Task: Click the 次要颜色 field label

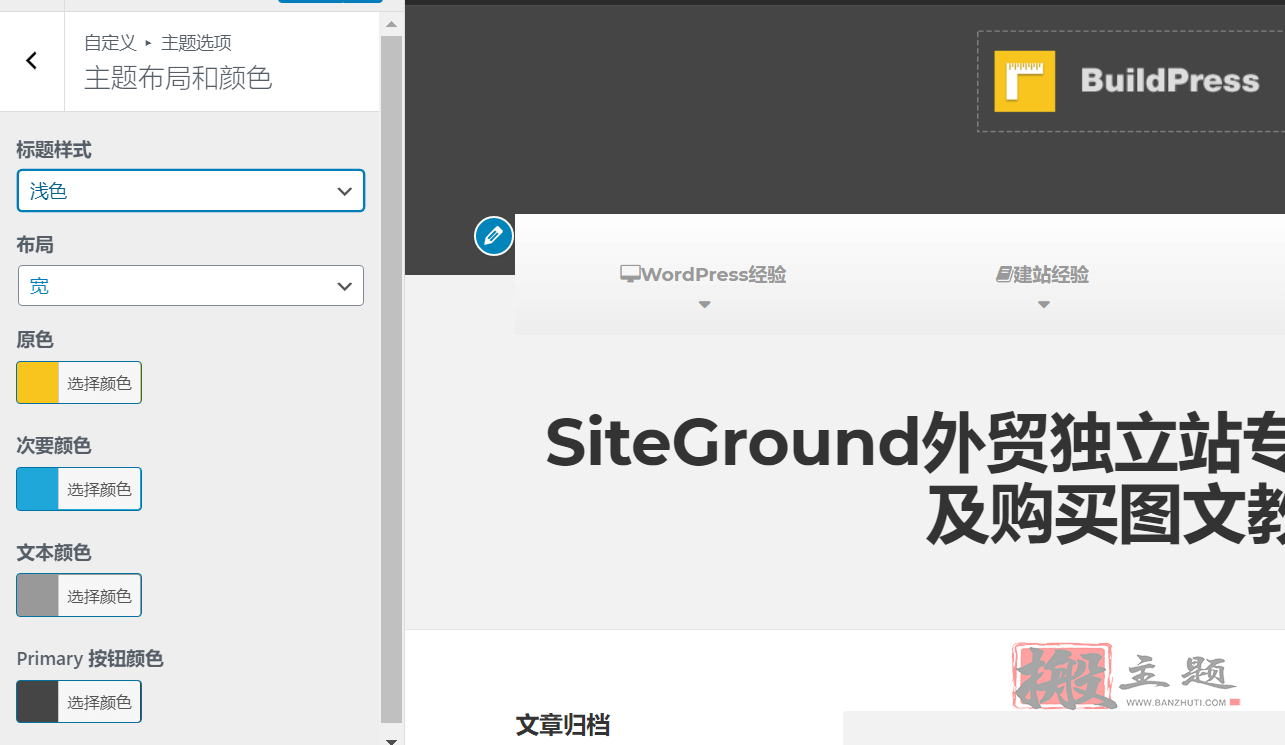Action: coord(54,446)
